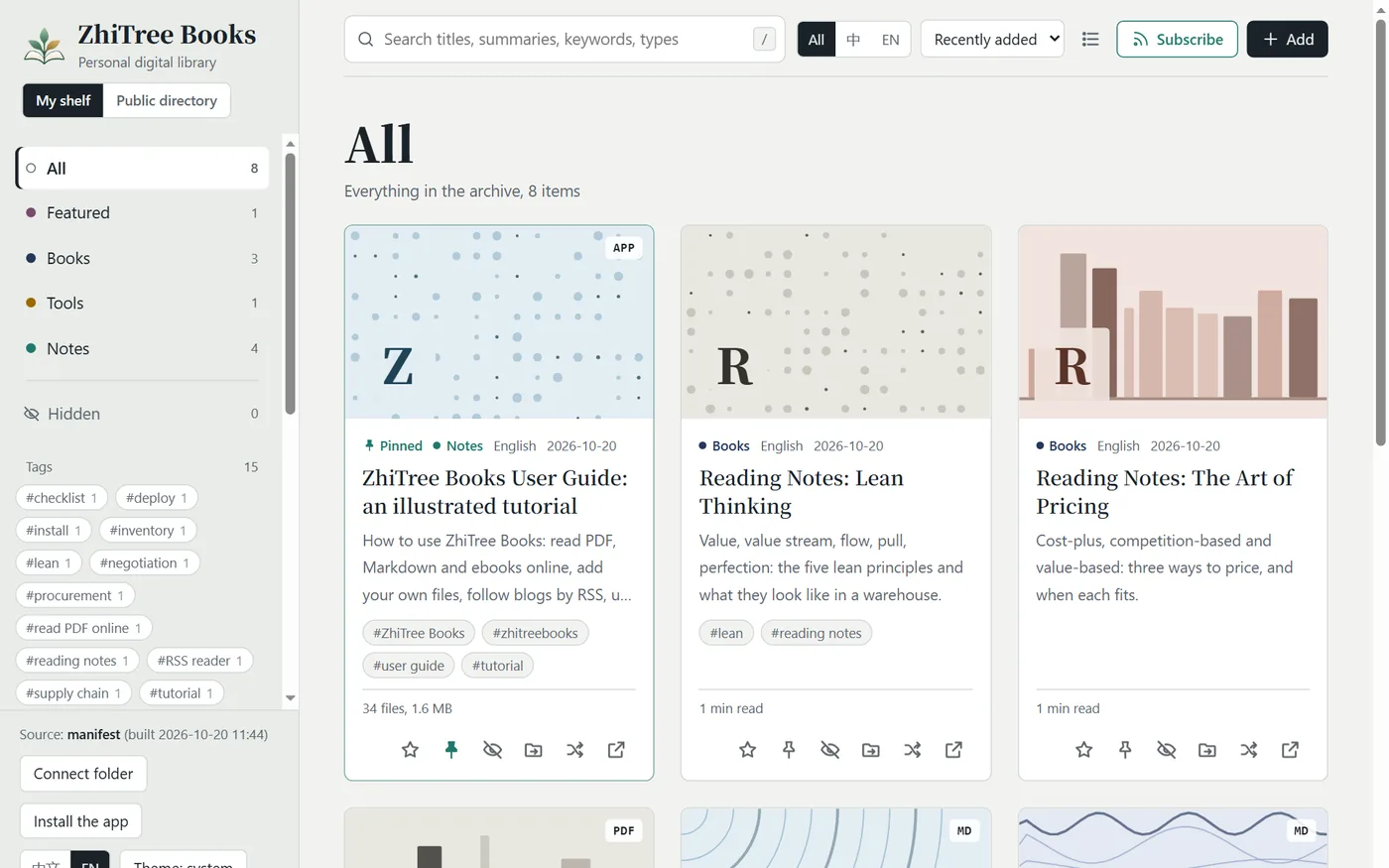Switch to the My shelf tab

tap(63, 100)
